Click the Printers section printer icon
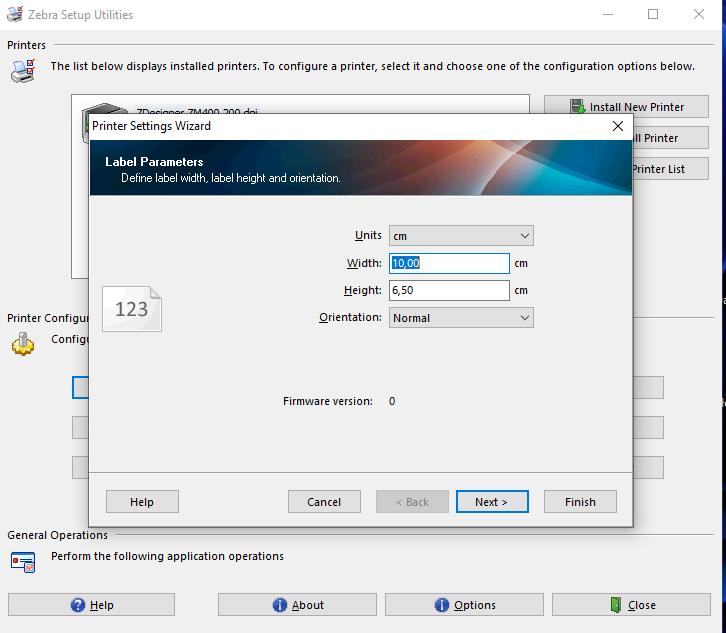The image size is (726, 633). (x=23, y=71)
